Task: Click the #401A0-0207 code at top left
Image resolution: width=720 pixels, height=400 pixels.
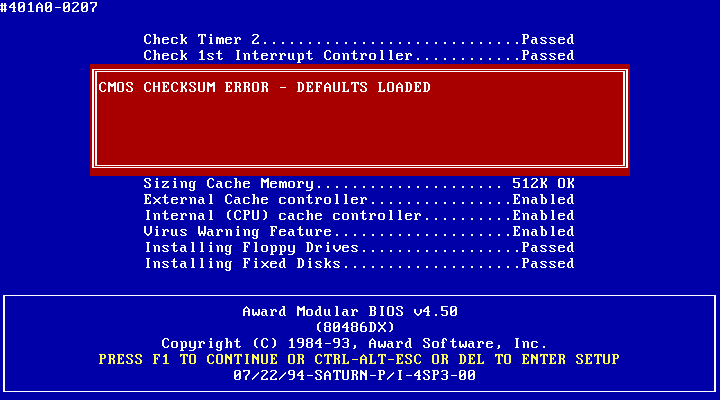Action: click(x=49, y=8)
